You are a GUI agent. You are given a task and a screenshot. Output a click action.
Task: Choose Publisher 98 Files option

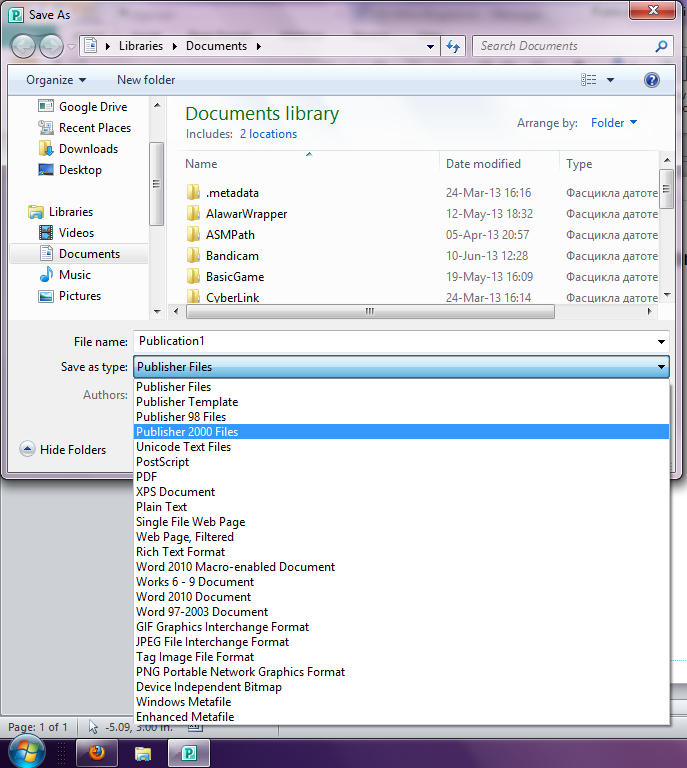401,417
